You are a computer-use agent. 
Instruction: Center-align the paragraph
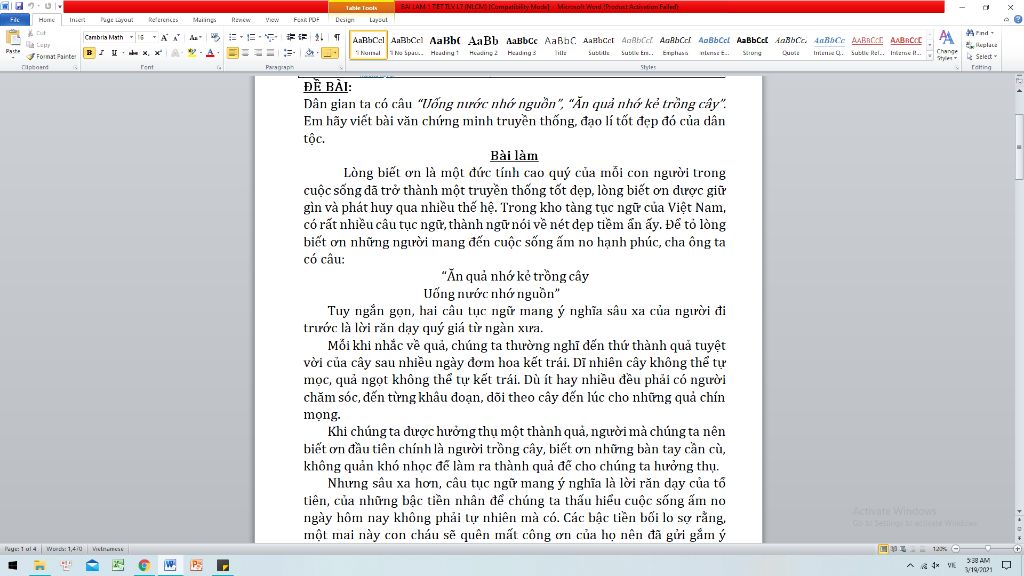pyautogui.click(x=246, y=53)
